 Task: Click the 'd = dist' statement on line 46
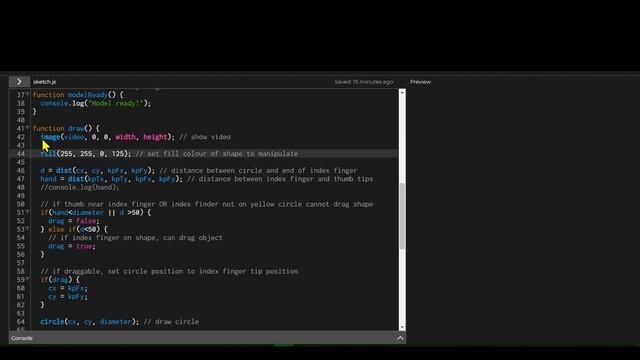pyautogui.click(x=98, y=171)
